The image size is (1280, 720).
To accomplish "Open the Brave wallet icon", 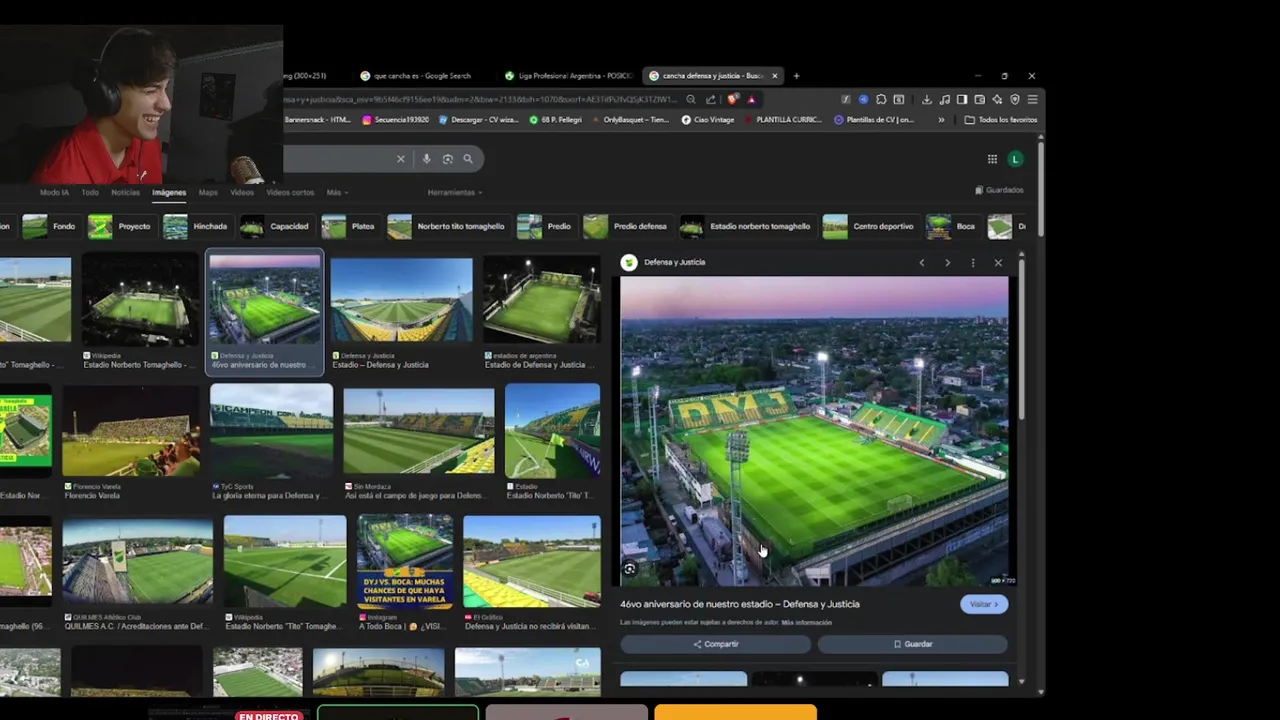I will pos(979,99).
